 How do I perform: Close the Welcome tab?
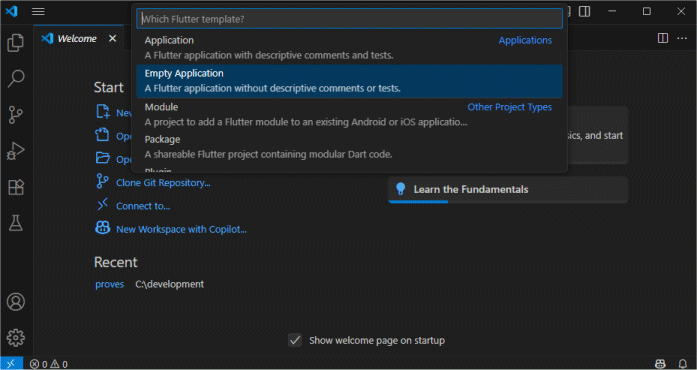112,39
